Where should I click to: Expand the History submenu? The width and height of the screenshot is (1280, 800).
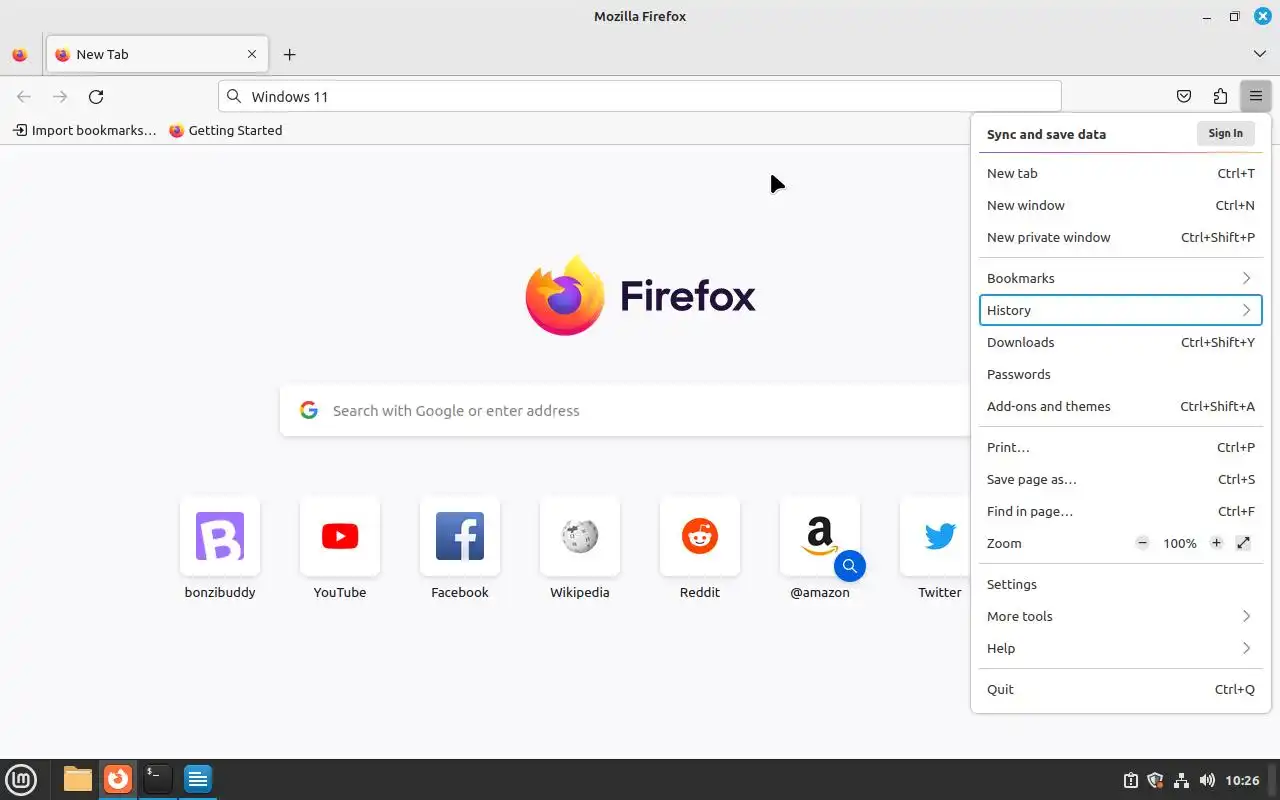1120,310
